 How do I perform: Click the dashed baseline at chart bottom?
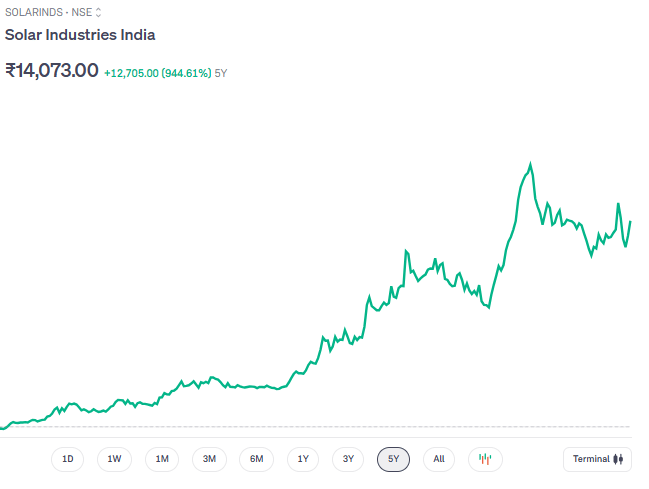tap(320, 427)
